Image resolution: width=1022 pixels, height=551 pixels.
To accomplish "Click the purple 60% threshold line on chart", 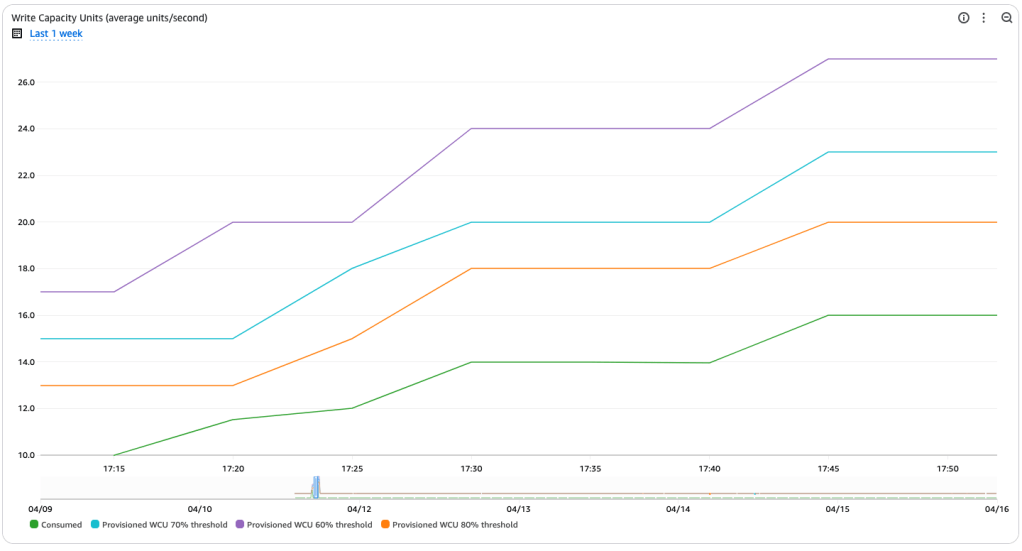I will 590,128.
